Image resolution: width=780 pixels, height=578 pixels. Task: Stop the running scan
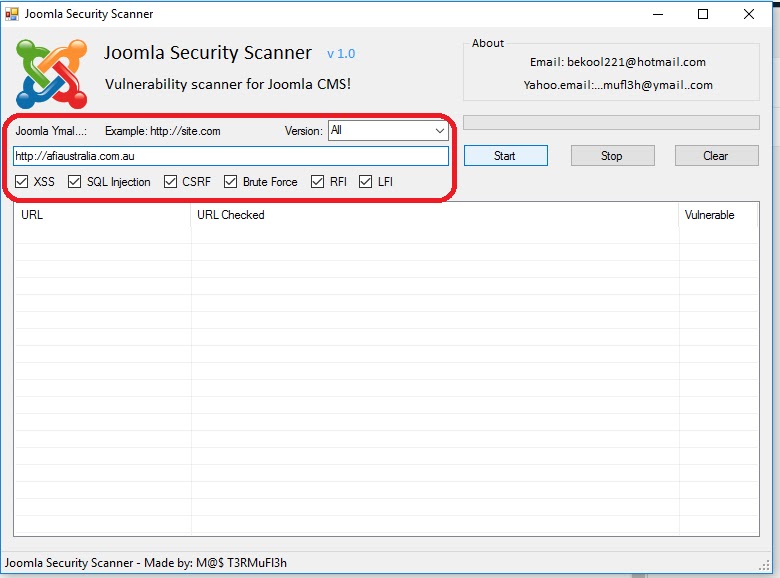(612, 156)
